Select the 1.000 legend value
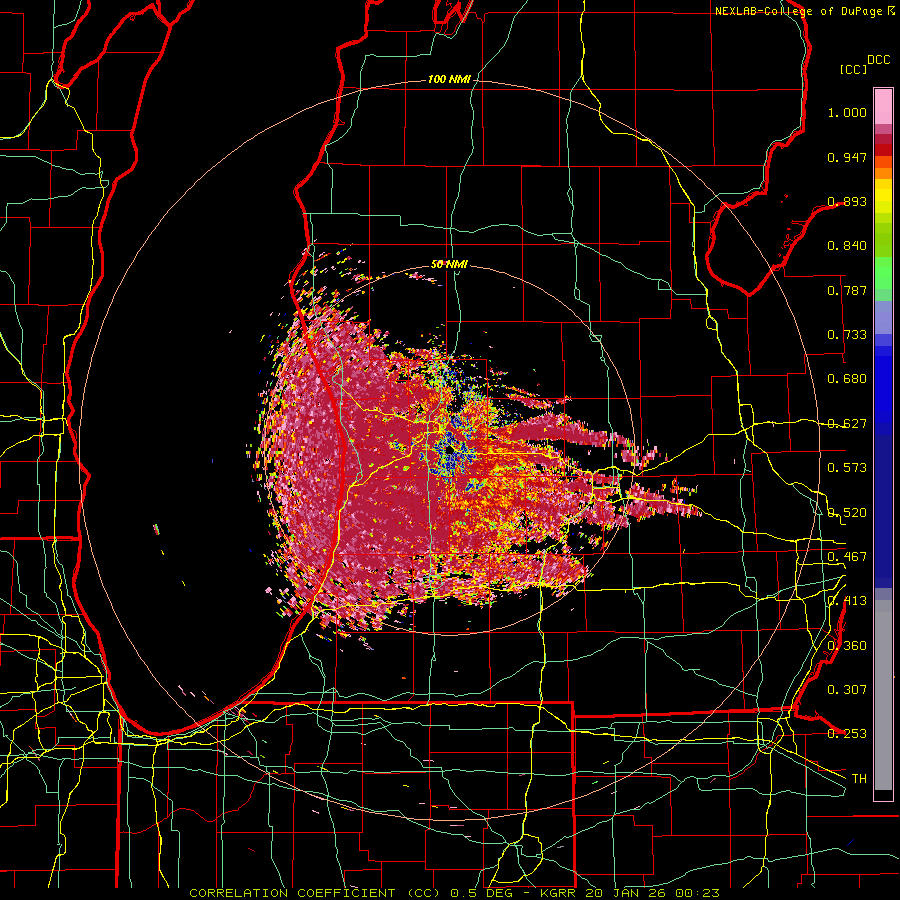The image size is (900, 900). pos(847,112)
